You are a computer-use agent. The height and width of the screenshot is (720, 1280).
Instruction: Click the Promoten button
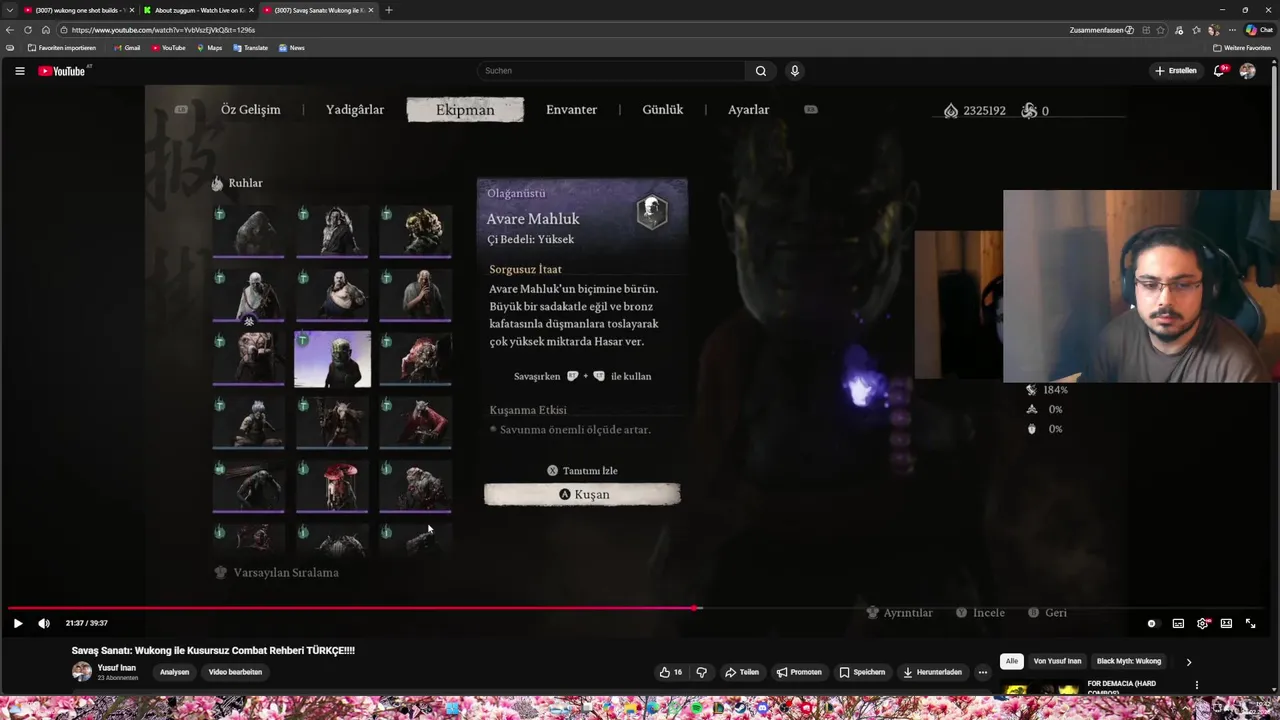pyautogui.click(x=799, y=672)
